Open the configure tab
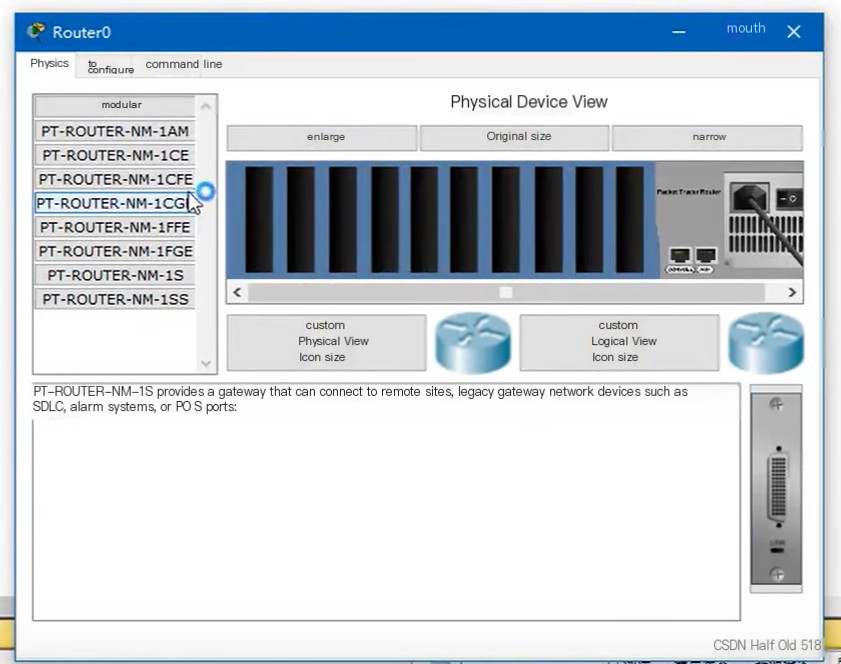This screenshot has width=841, height=664. 109,66
